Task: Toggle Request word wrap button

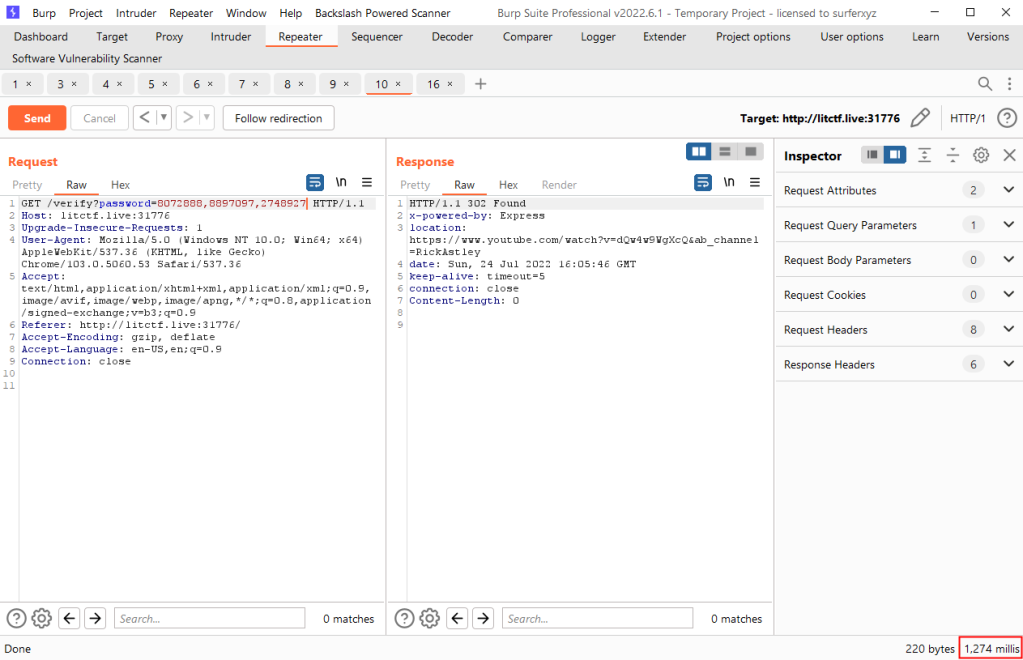Action: [x=315, y=182]
